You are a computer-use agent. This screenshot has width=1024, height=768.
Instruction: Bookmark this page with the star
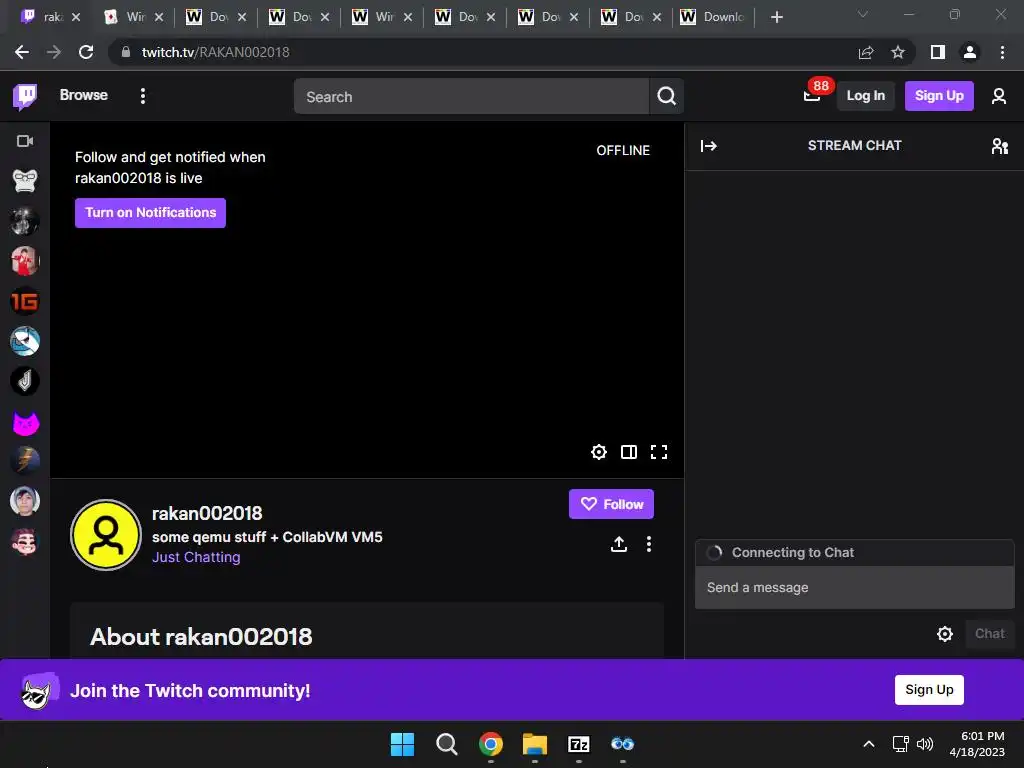[898, 52]
